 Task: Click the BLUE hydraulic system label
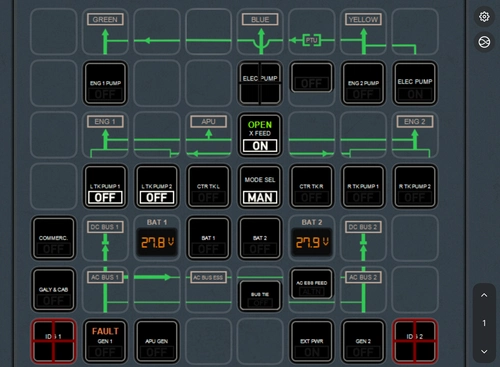(x=260, y=19)
